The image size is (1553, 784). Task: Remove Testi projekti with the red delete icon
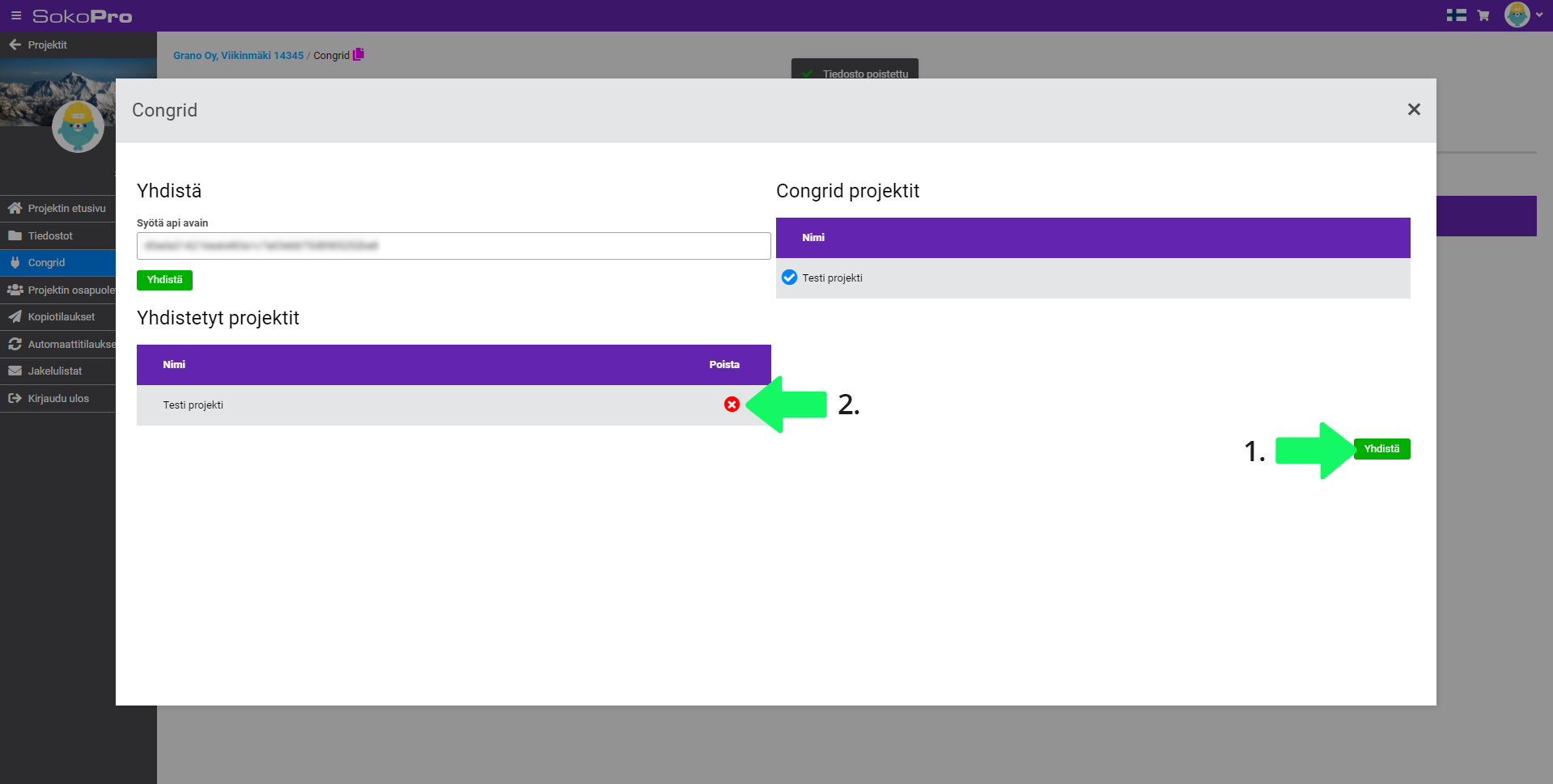pyautogui.click(x=732, y=405)
